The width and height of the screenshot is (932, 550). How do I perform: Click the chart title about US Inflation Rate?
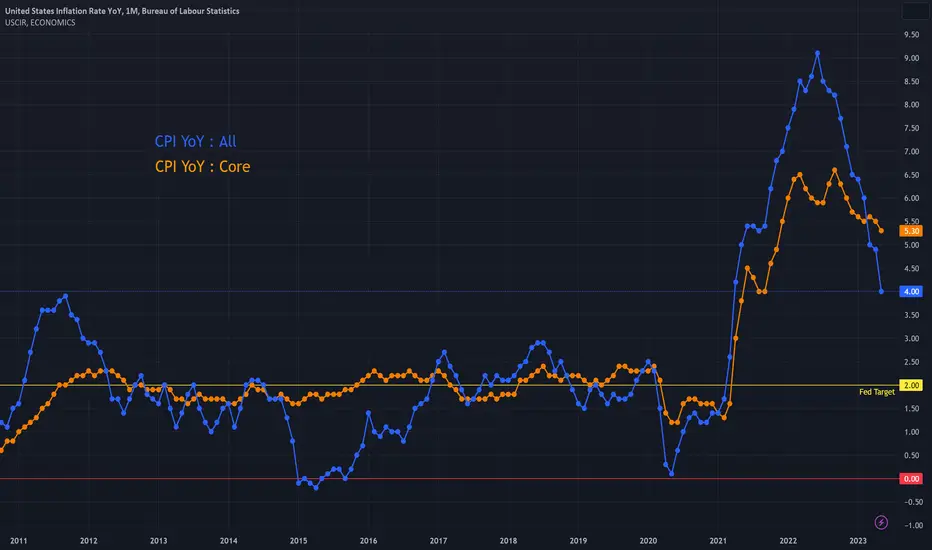[122, 11]
